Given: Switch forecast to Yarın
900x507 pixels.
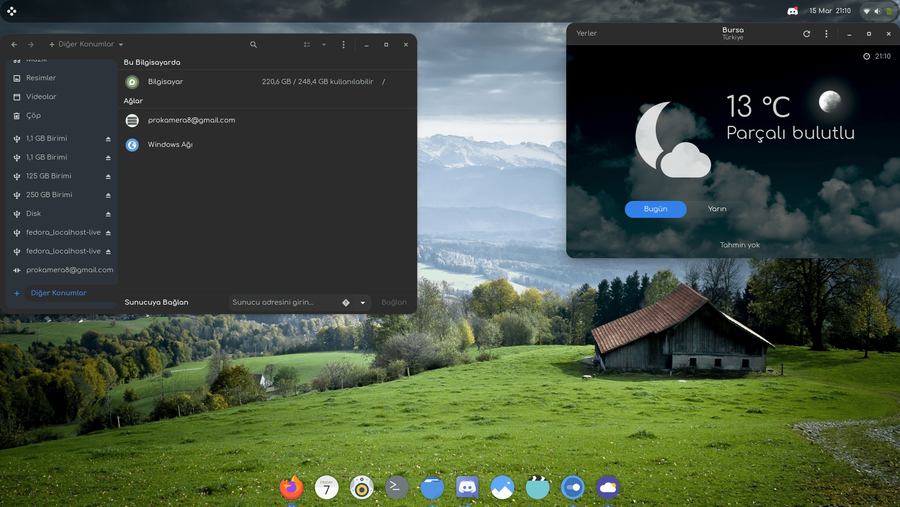Looking at the screenshot, I should (717, 209).
